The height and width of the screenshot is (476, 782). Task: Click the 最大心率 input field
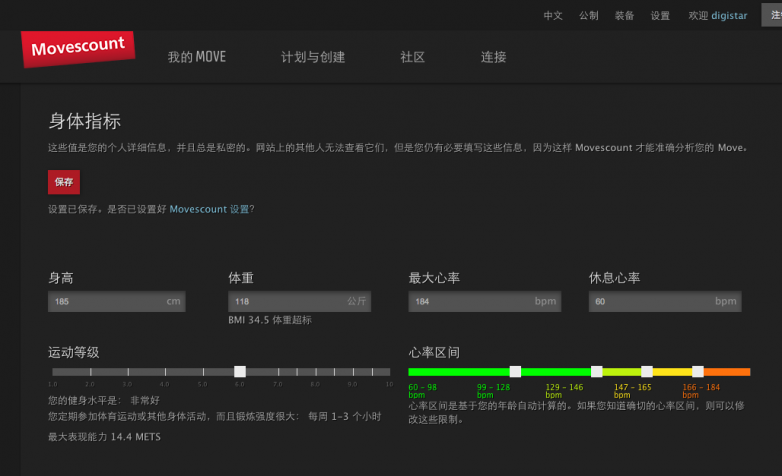485,301
